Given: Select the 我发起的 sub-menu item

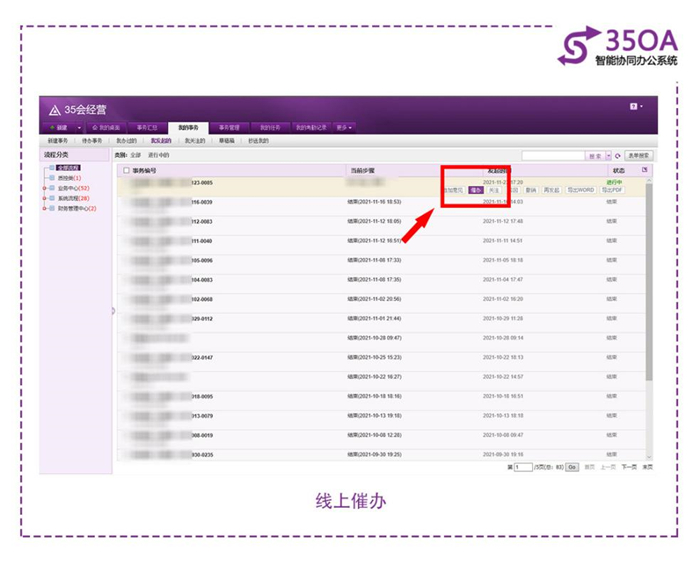Looking at the screenshot, I should click(x=161, y=141).
